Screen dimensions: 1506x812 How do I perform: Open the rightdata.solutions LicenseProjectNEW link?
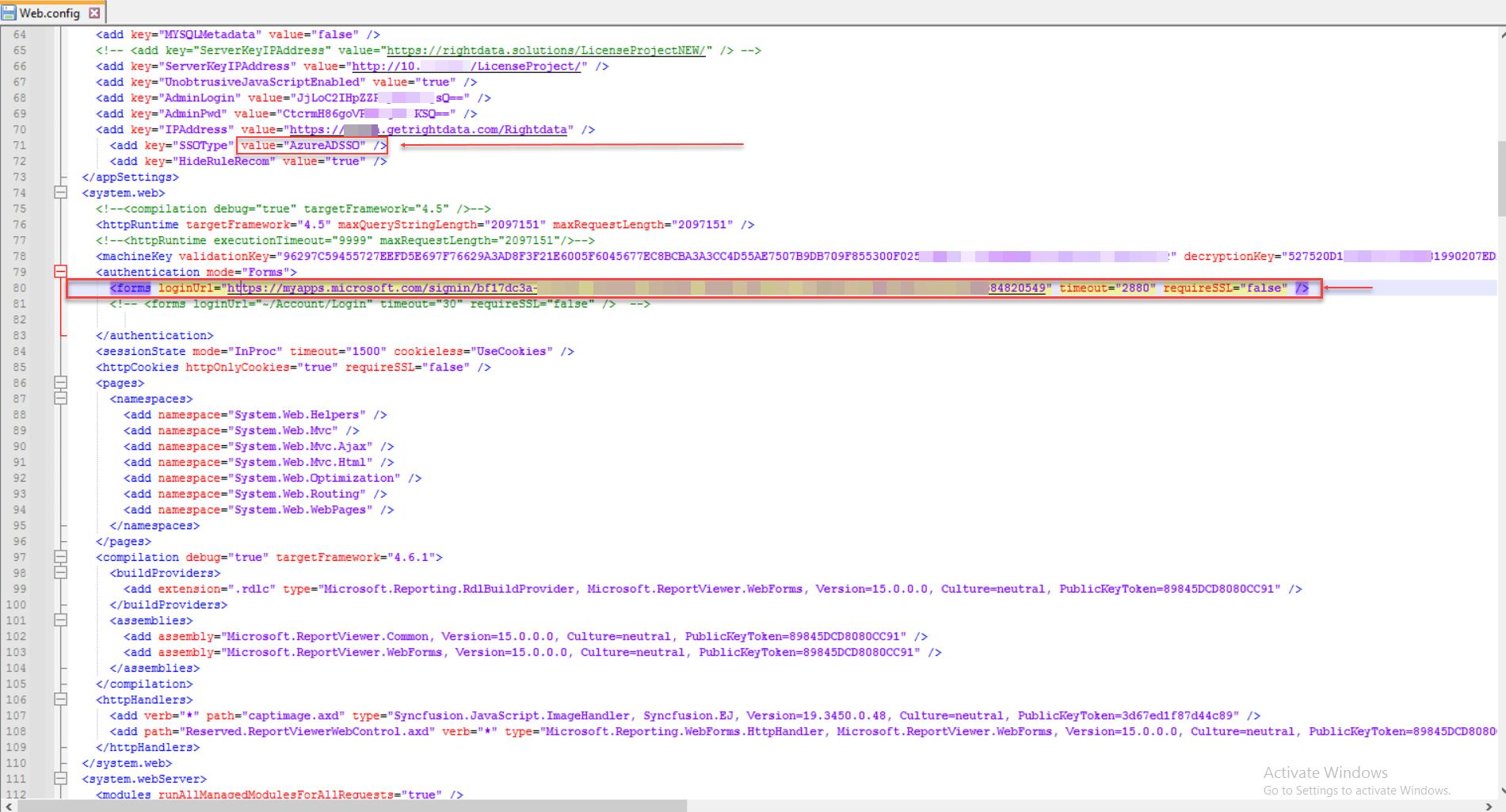(545, 51)
